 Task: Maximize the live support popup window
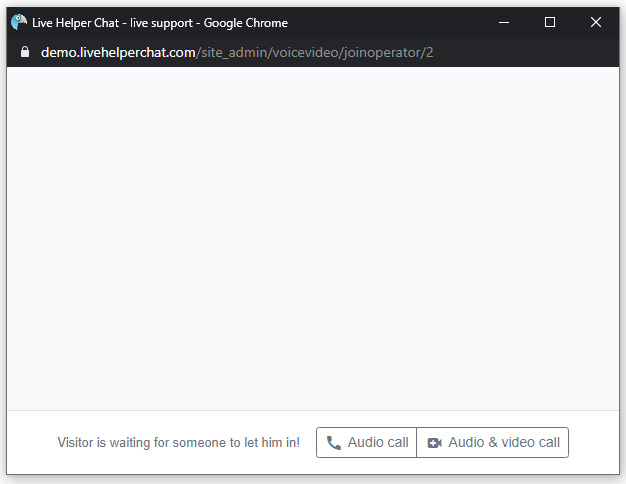pyautogui.click(x=550, y=22)
